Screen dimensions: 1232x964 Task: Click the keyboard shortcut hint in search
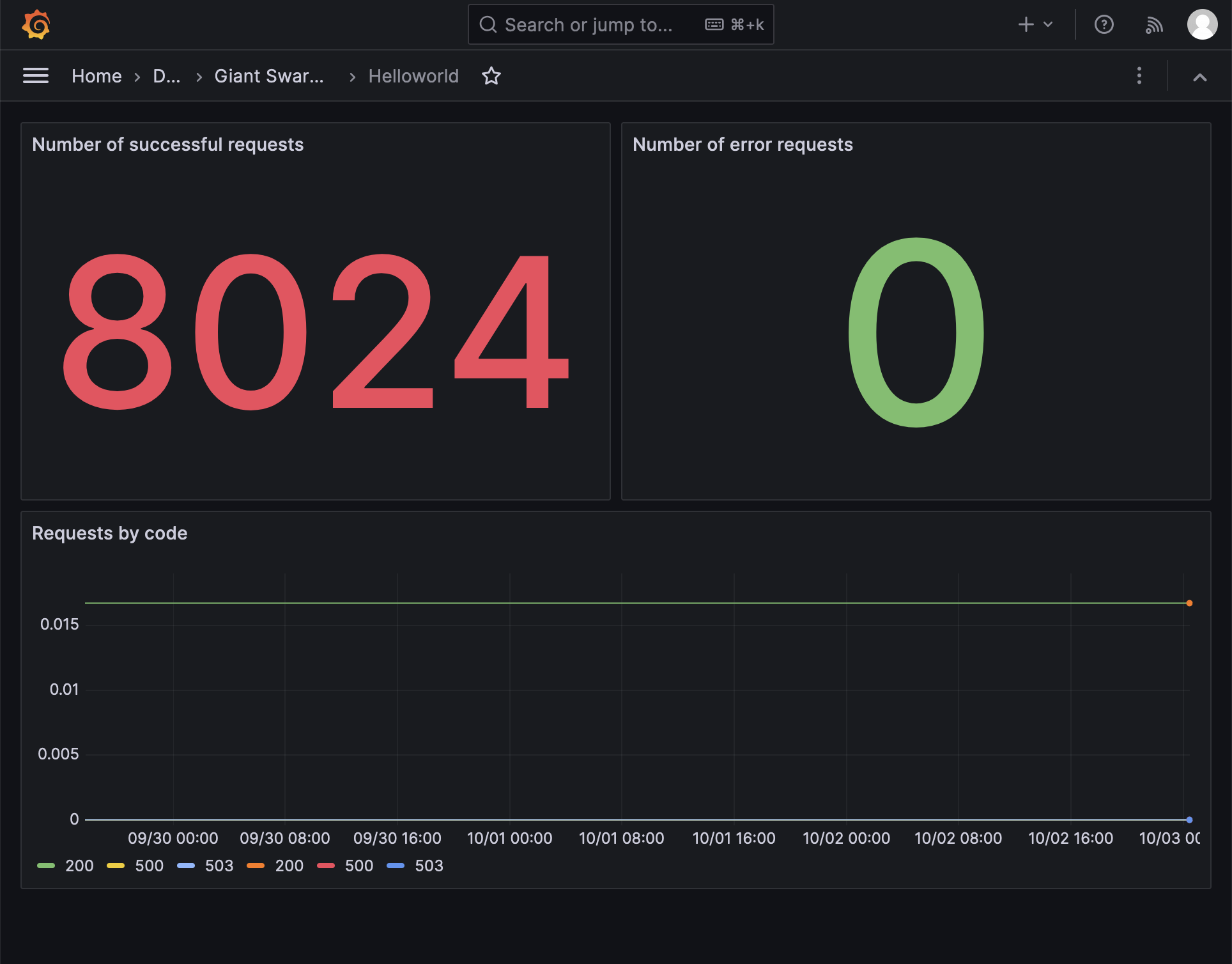[x=734, y=24]
